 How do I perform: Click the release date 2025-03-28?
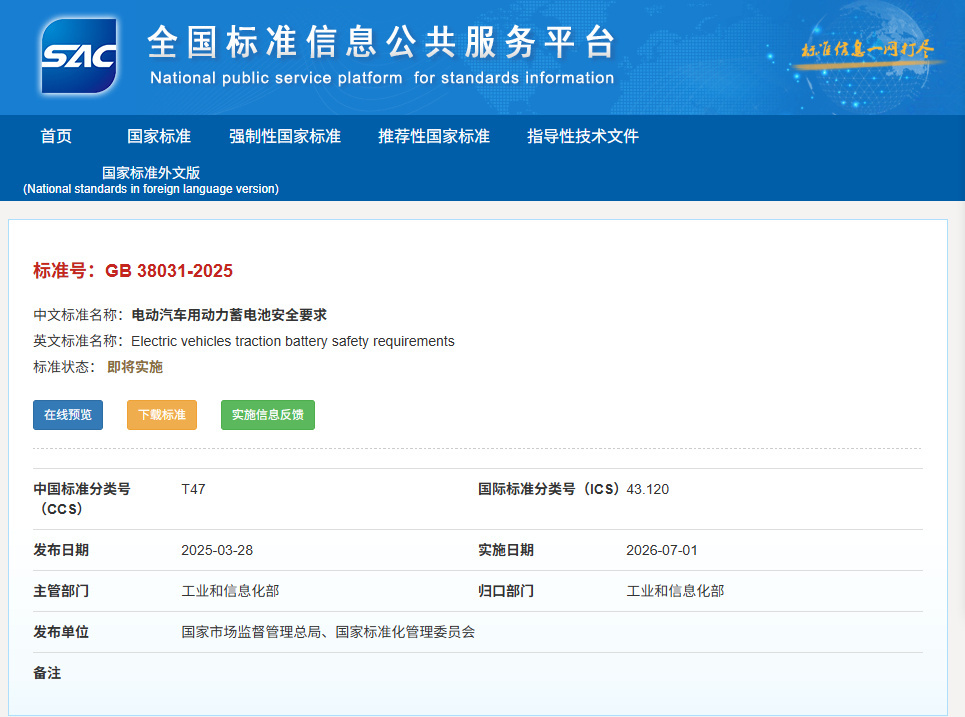pos(217,550)
